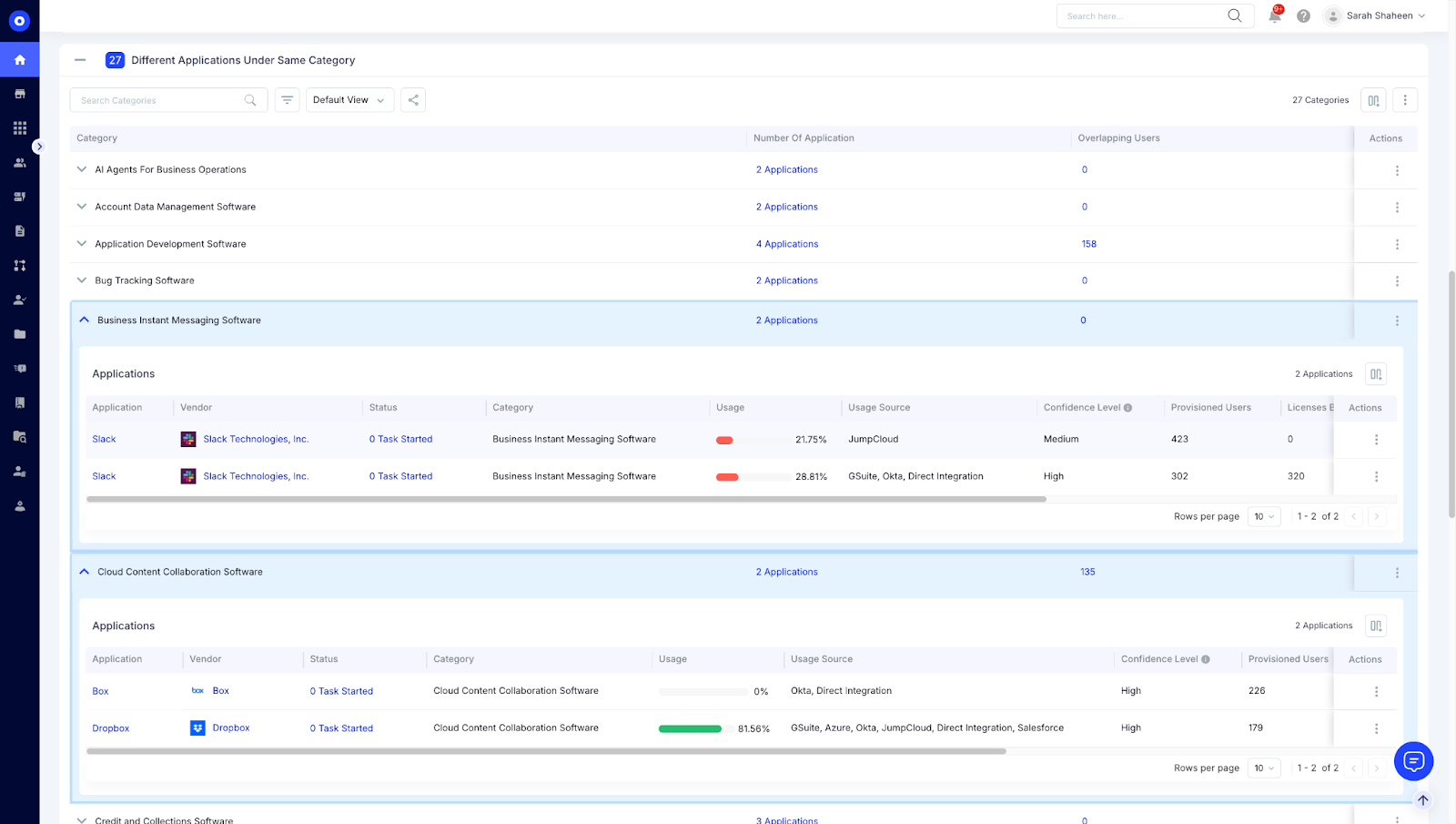Open actions menu for Box application row
1456x824 pixels.
tap(1376, 692)
